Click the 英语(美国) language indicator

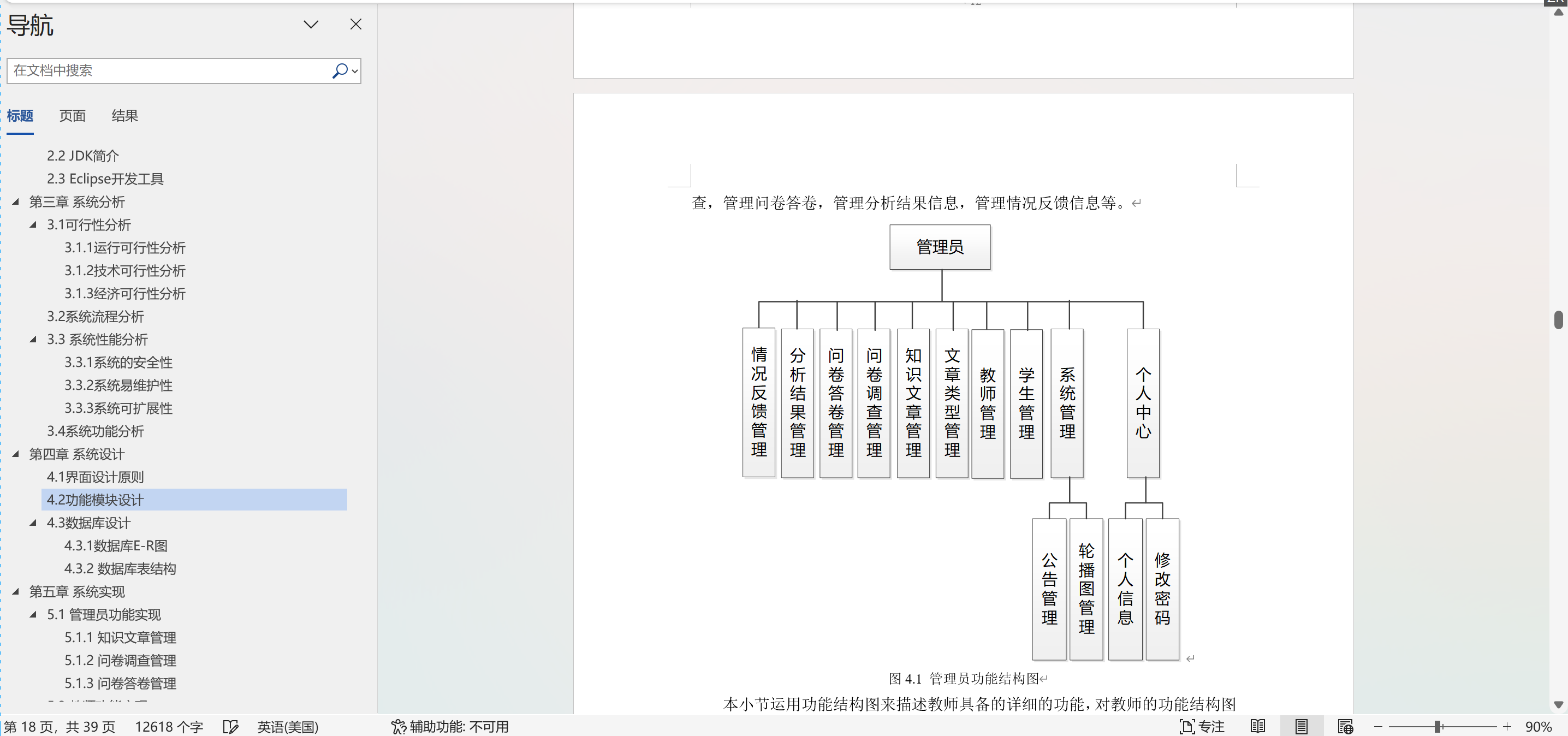point(288,727)
